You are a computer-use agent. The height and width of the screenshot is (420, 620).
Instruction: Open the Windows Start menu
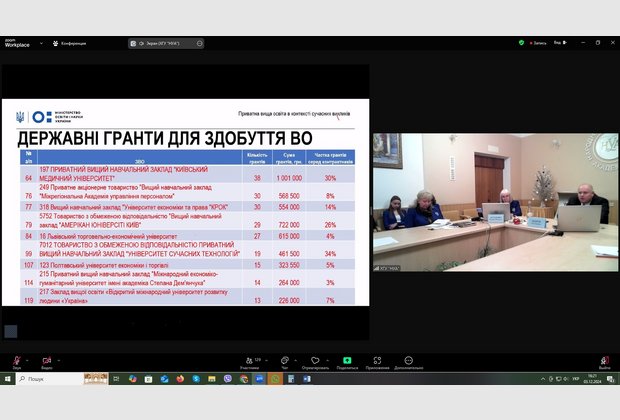tap(7, 379)
